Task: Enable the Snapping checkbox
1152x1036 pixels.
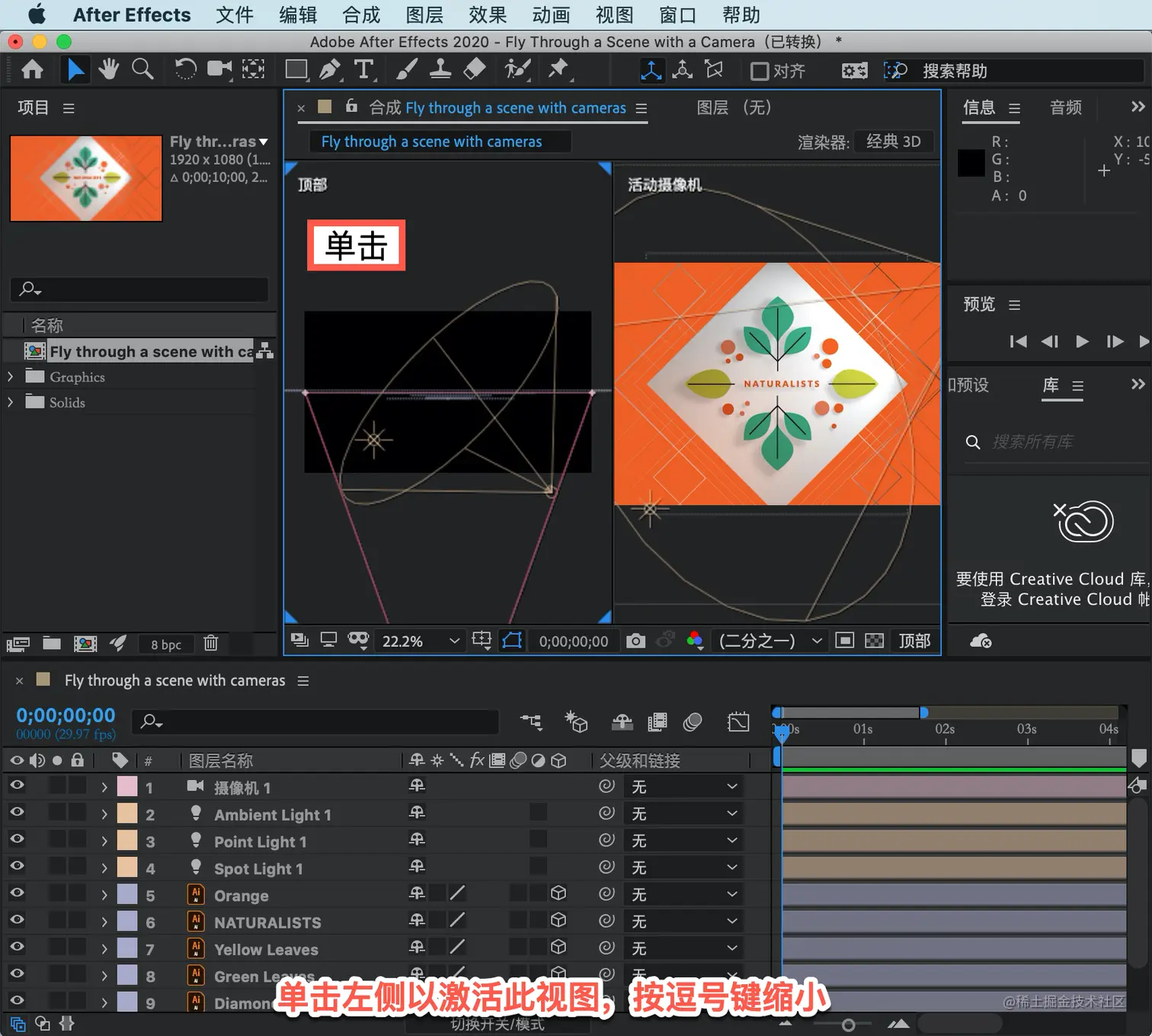Action: pyautogui.click(x=760, y=71)
